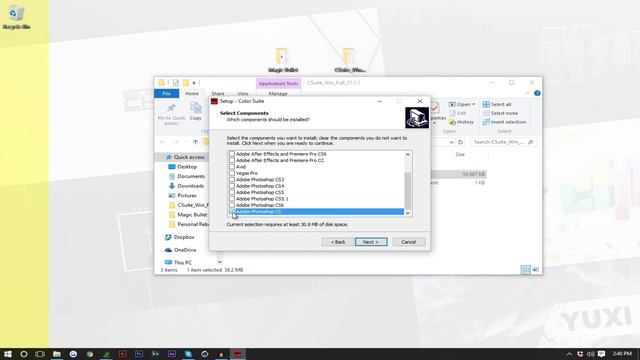Open Quick Access Toolbar dropdown arrow
The width and height of the screenshot is (640, 360).
[x=194, y=83]
